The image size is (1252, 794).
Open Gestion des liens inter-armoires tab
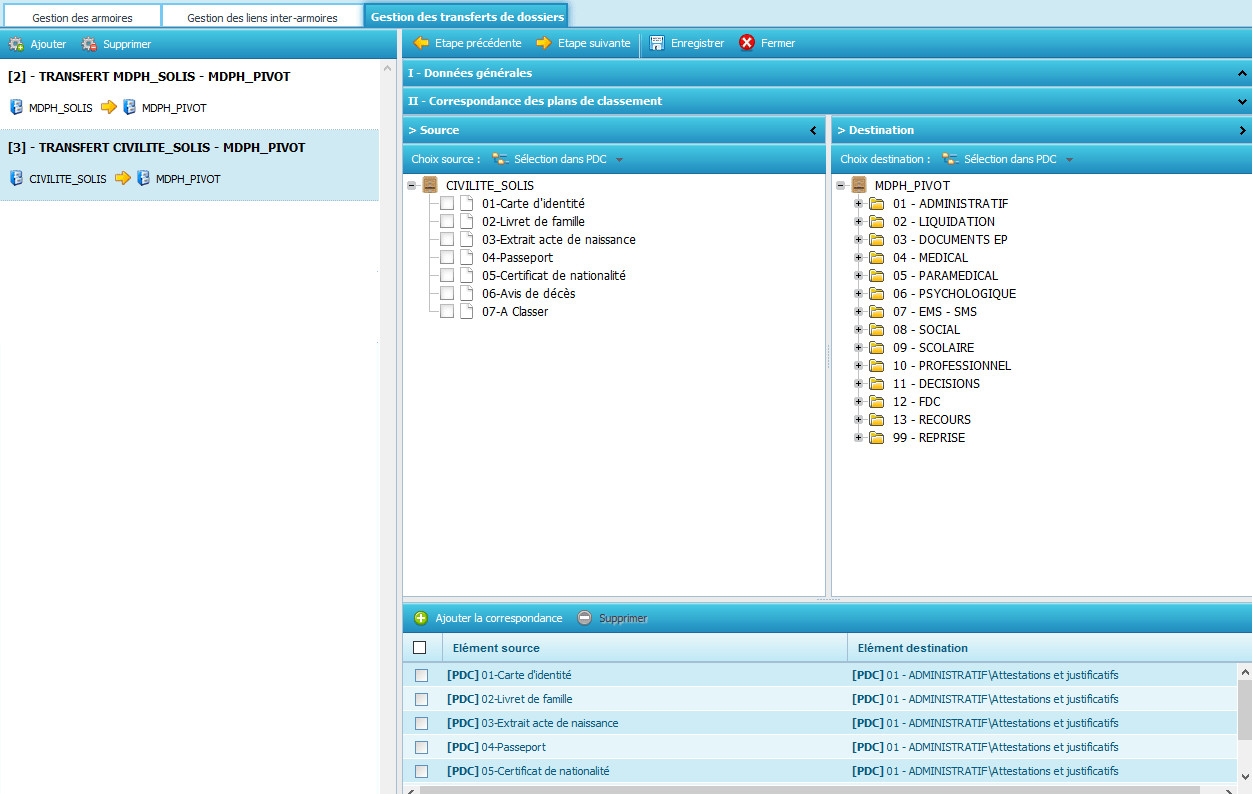[x=262, y=18]
